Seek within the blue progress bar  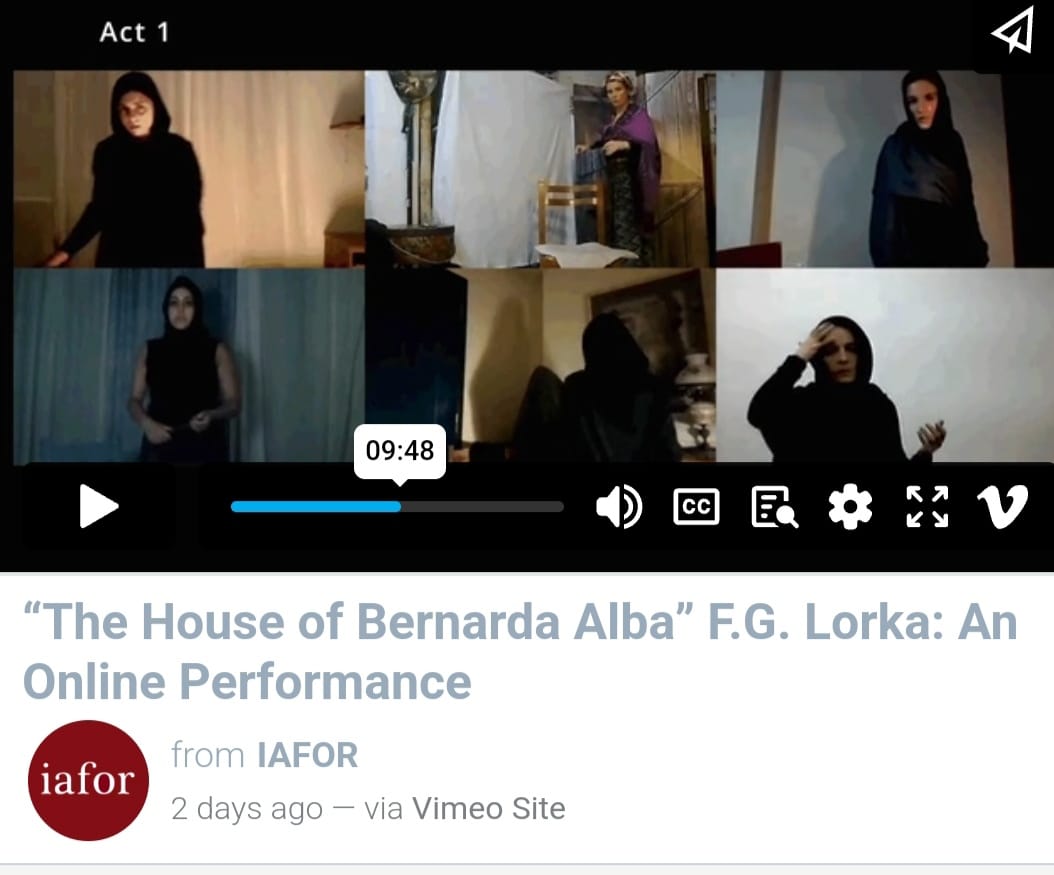click(x=315, y=507)
